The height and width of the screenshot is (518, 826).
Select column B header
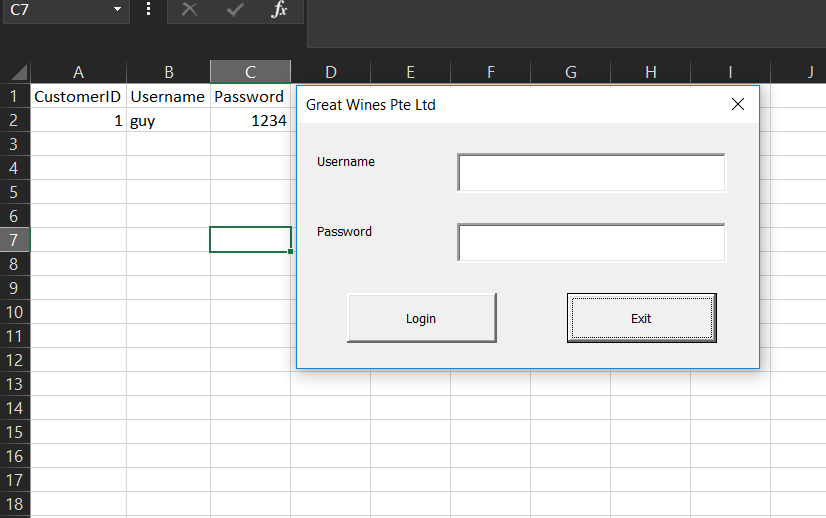click(169, 72)
